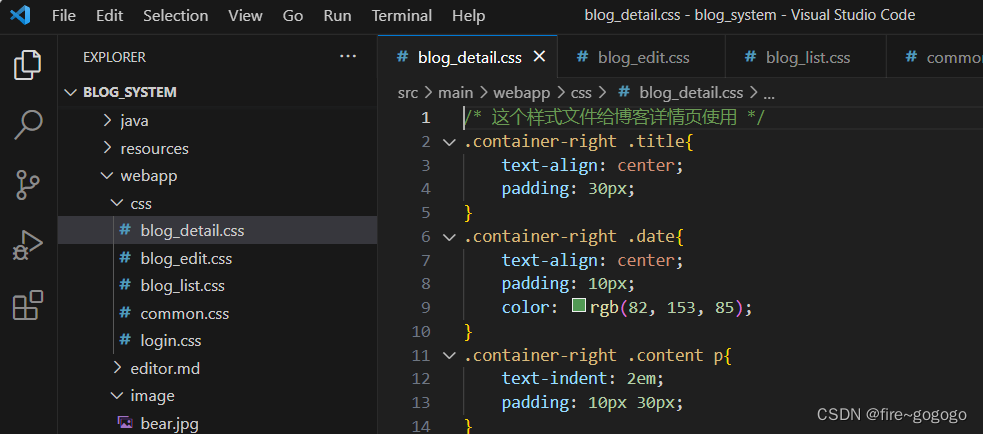This screenshot has width=983, height=434.
Task: Switch to the blog_list.css tab
Action: tap(806, 57)
